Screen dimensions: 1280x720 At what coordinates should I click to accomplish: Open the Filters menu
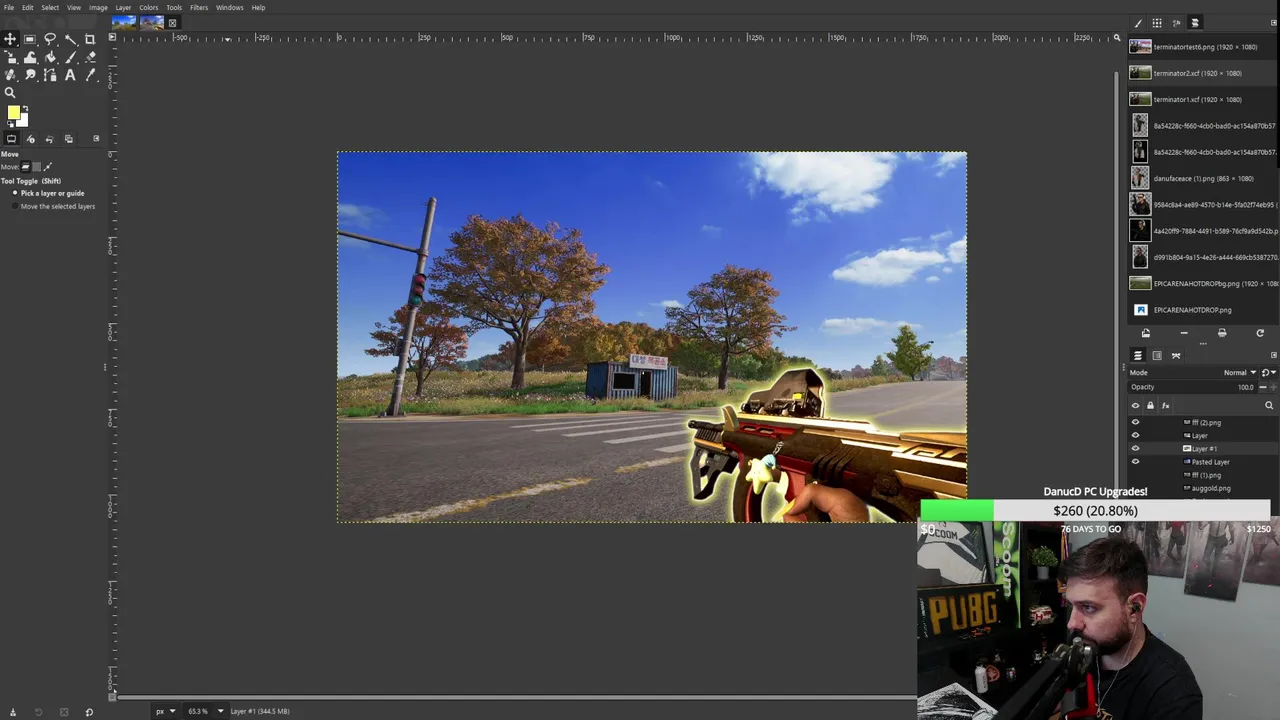pos(199,7)
